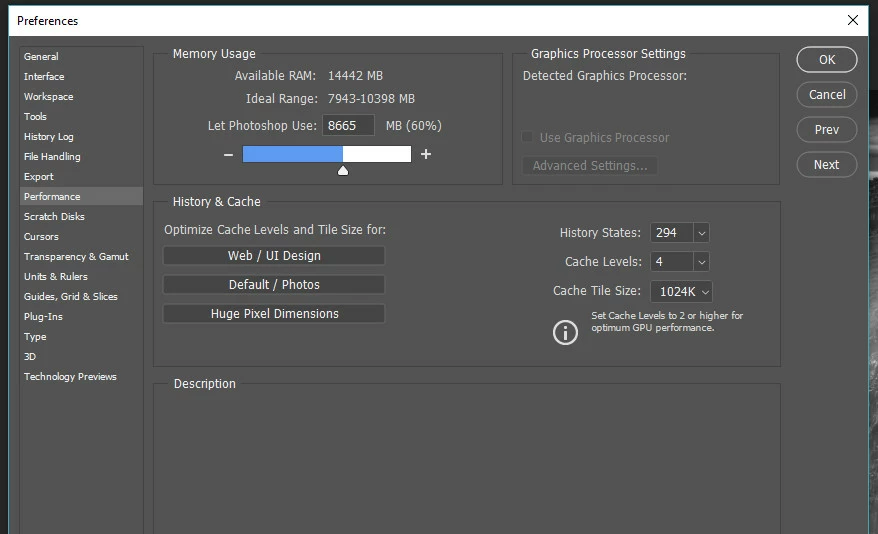878x534 pixels.
Task: Click the Prev button
Action: pos(826,130)
